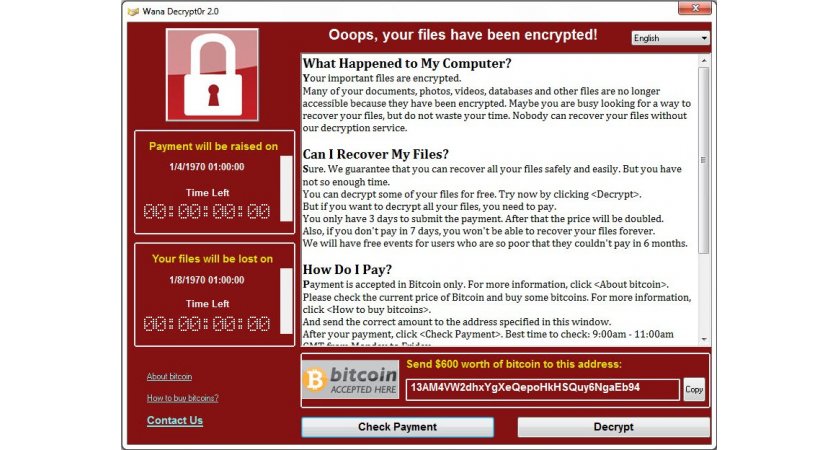Click the language dropdown arrow
This screenshot has height=450, width=838.
click(x=704, y=38)
